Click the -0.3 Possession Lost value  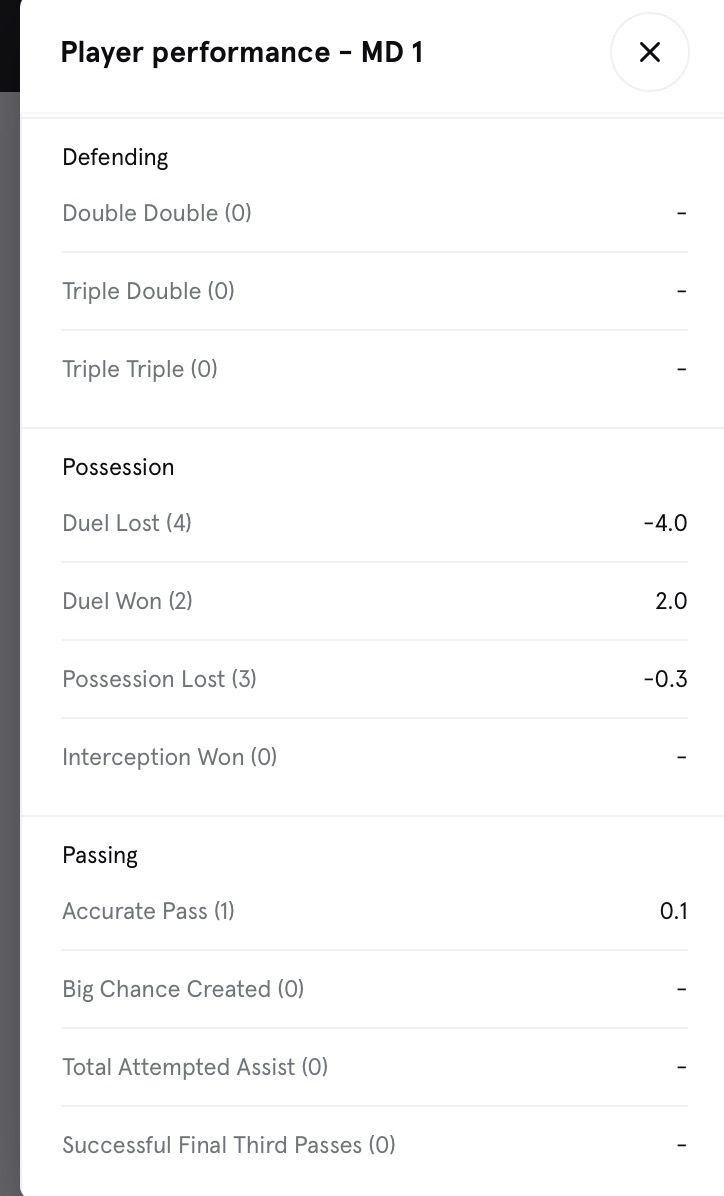click(665, 679)
